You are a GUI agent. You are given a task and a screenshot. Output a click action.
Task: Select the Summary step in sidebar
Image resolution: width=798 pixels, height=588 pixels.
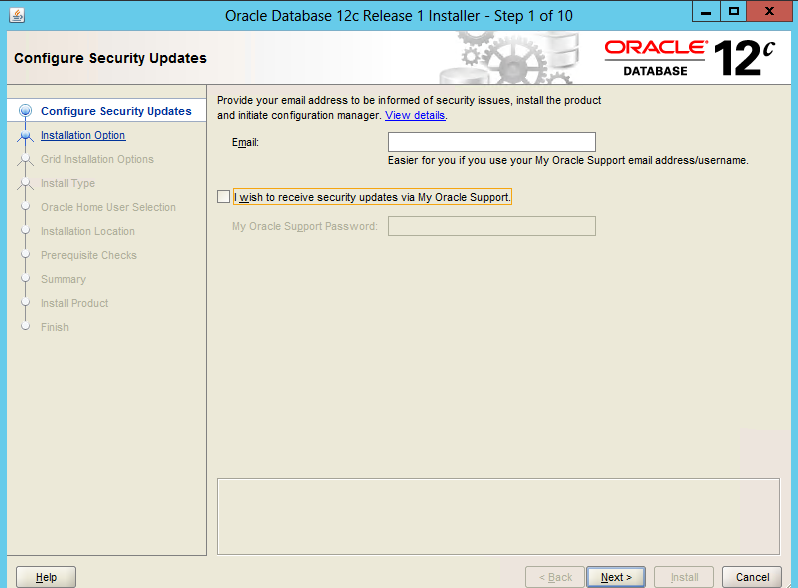pyautogui.click(x=63, y=279)
